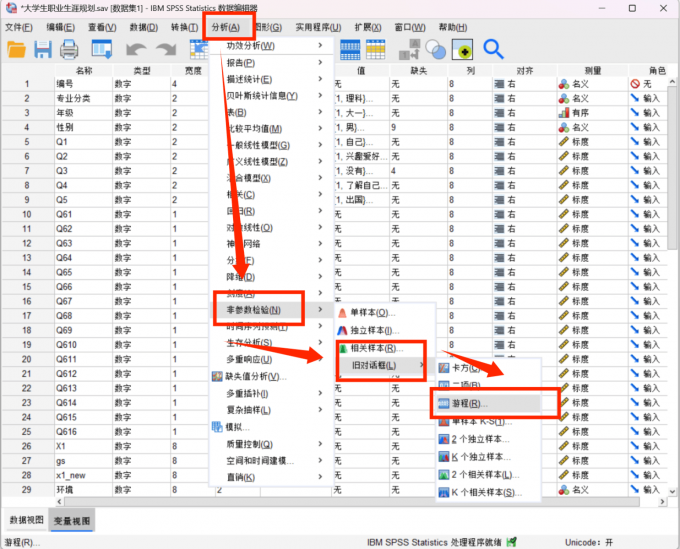680x549 pixels.
Task: Click the 相关样本(R) green icon
Action: pyautogui.click(x=343, y=349)
